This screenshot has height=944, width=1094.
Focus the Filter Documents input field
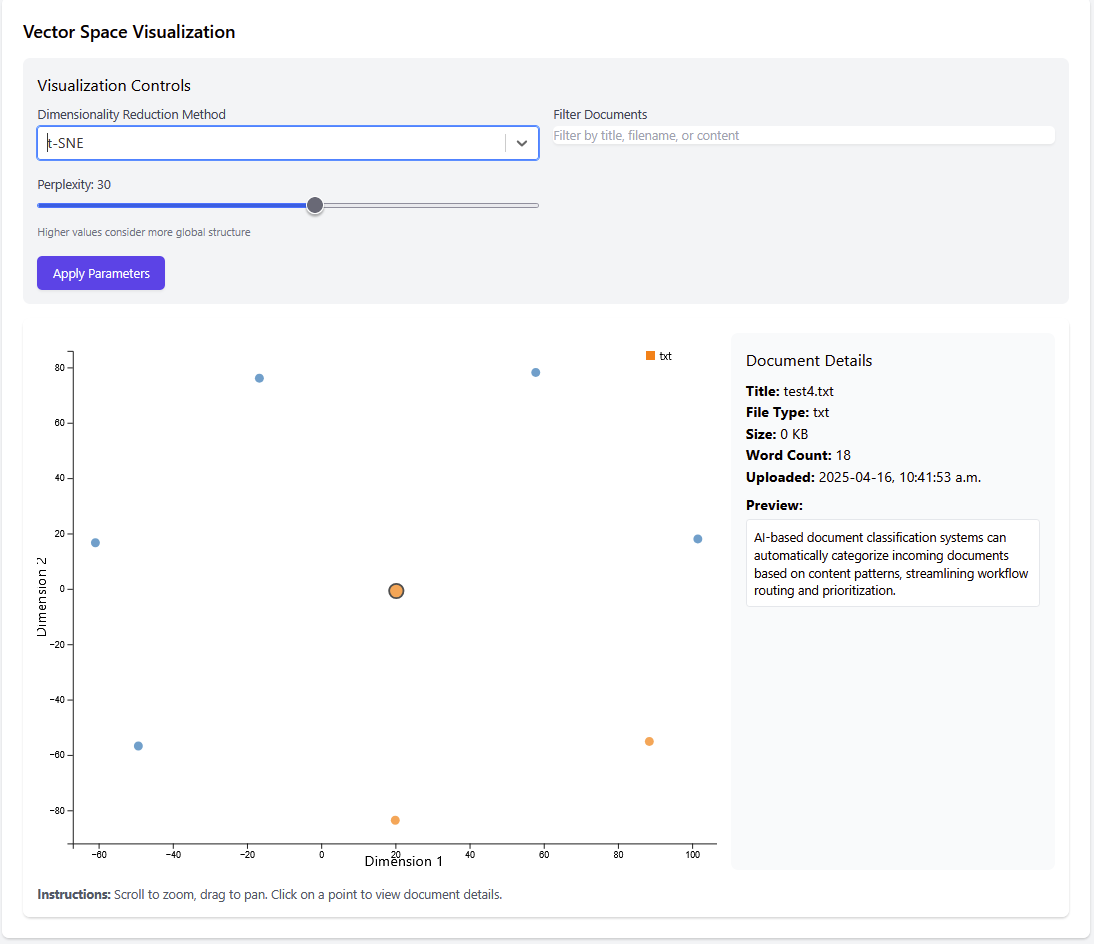click(x=803, y=135)
